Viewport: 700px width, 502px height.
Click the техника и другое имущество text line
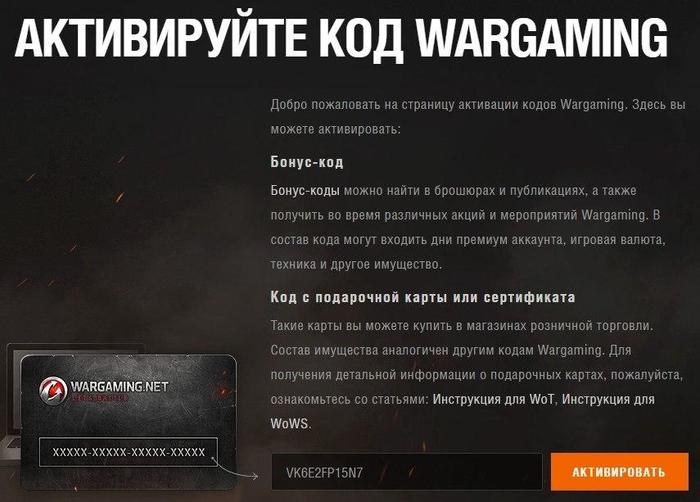click(356, 264)
